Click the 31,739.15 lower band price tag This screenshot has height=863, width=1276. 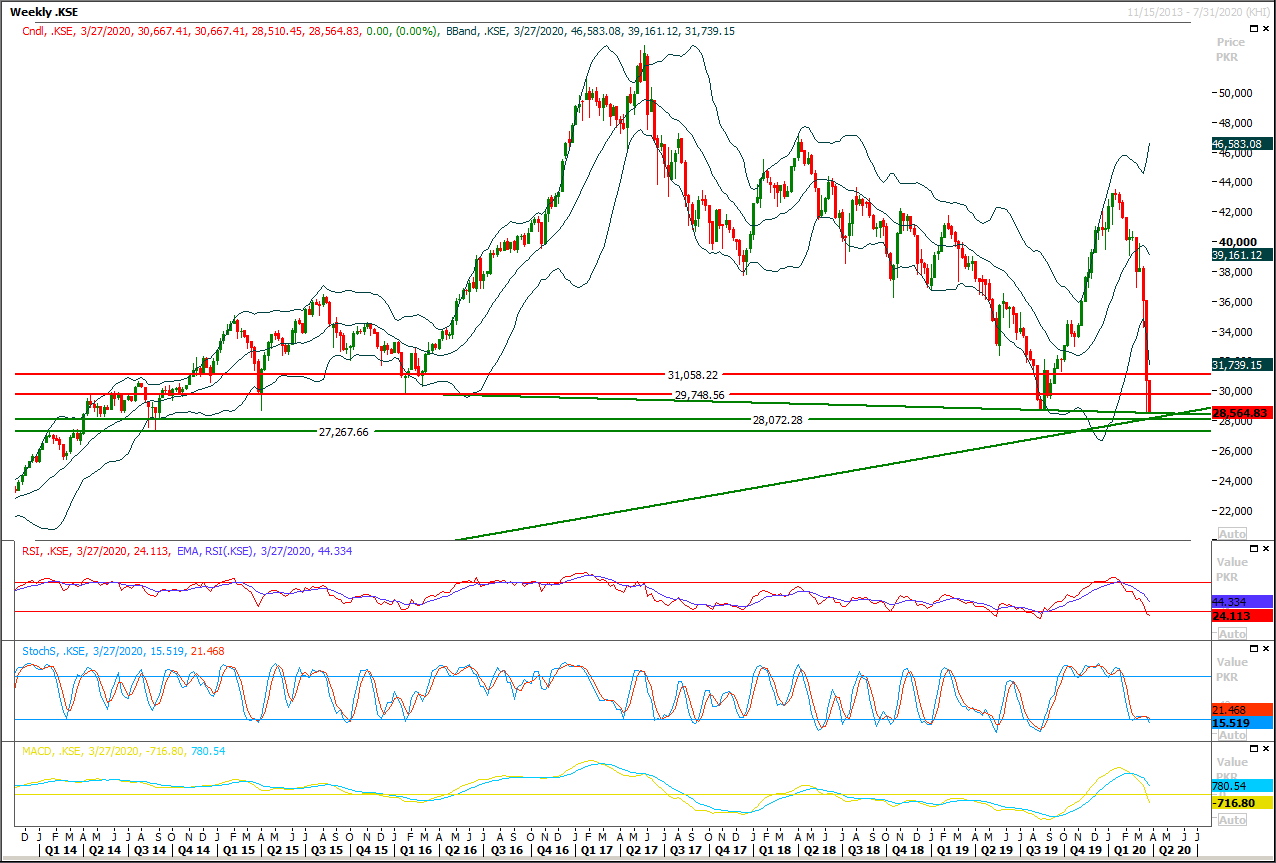tap(1240, 365)
